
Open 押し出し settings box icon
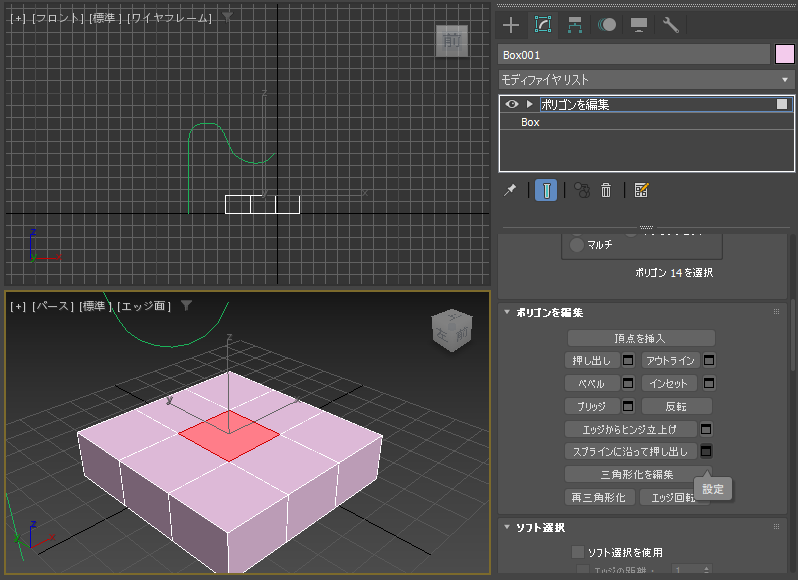point(628,361)
